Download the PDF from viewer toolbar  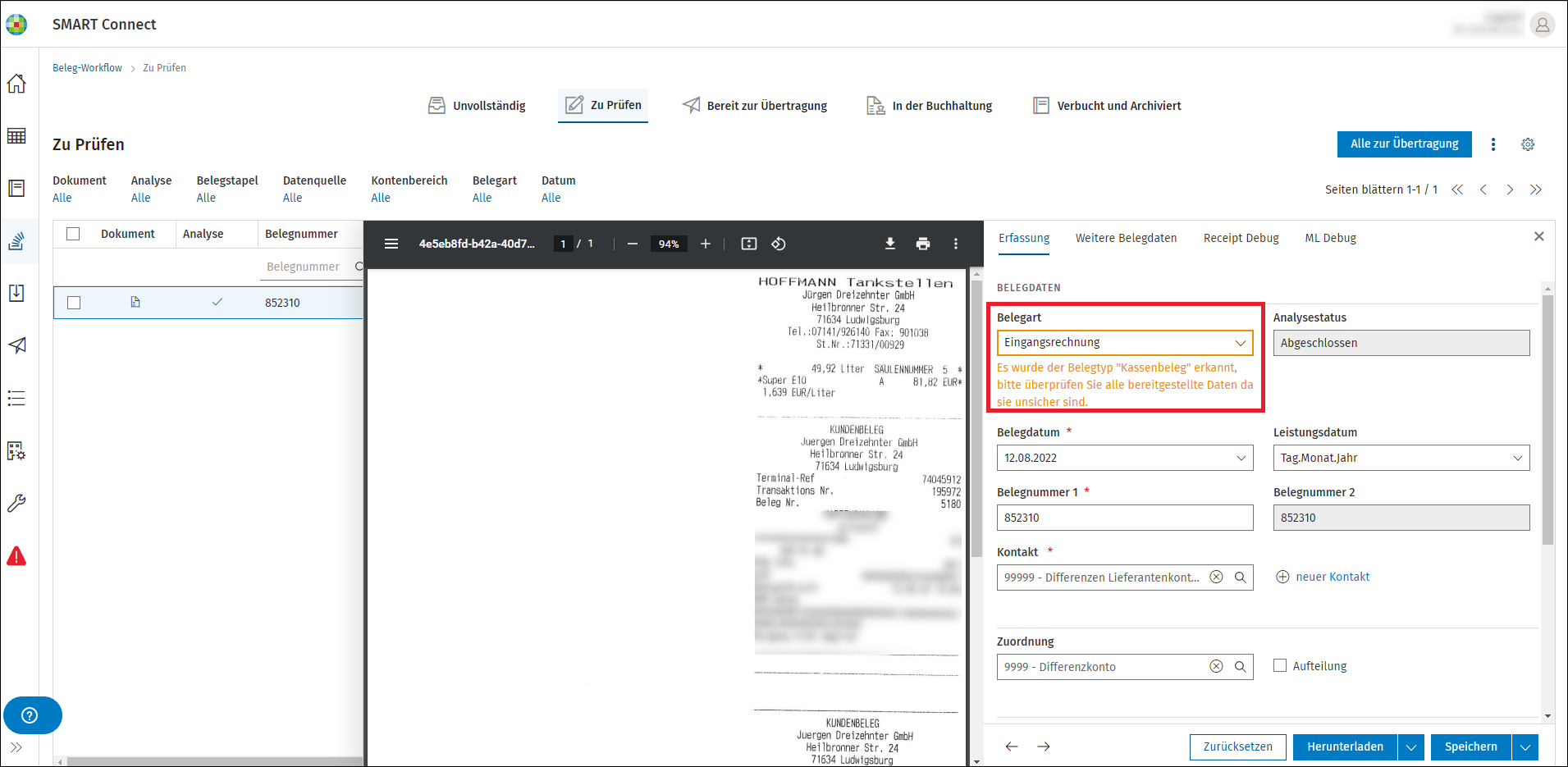(x=890, y=244)
